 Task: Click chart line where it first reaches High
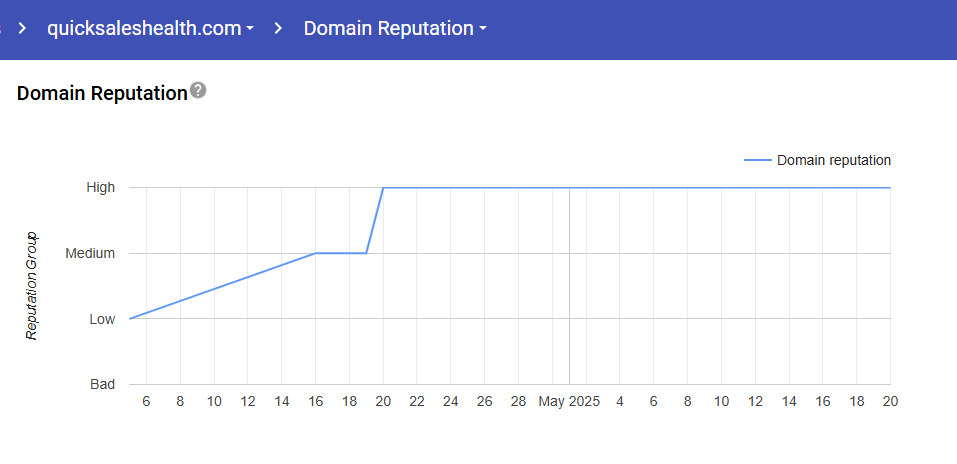(x=384, y=187)
